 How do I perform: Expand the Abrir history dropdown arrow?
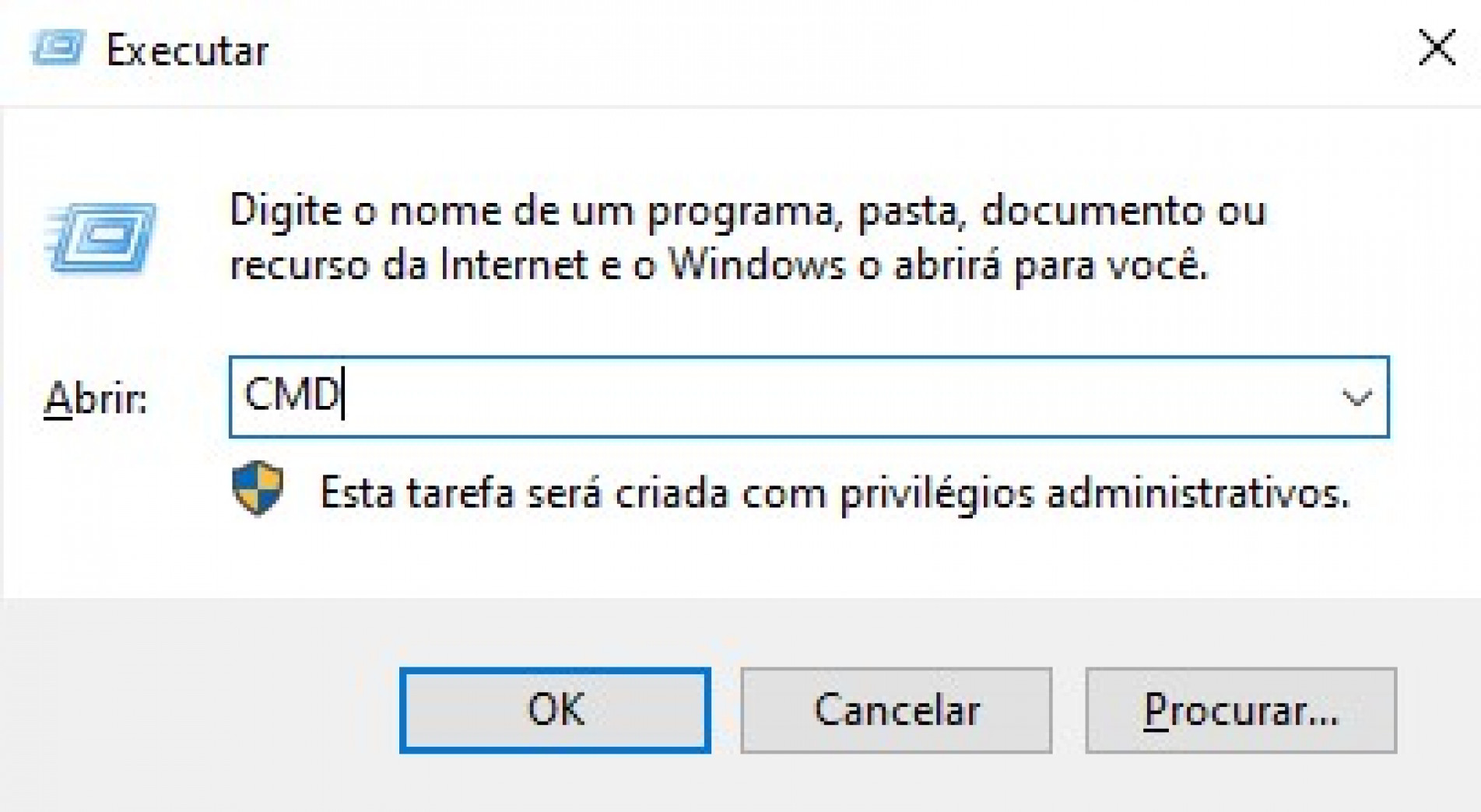click(x=1356, y=398)
